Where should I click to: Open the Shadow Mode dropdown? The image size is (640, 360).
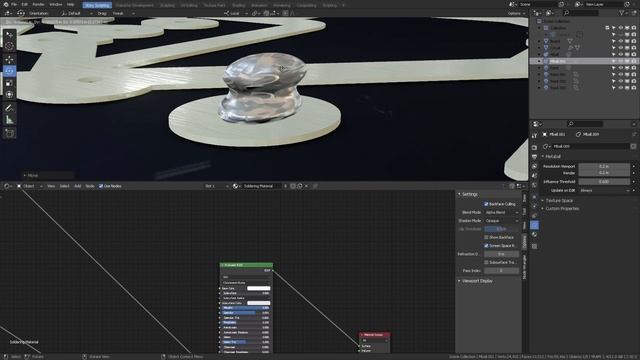[x=502, y=221]
